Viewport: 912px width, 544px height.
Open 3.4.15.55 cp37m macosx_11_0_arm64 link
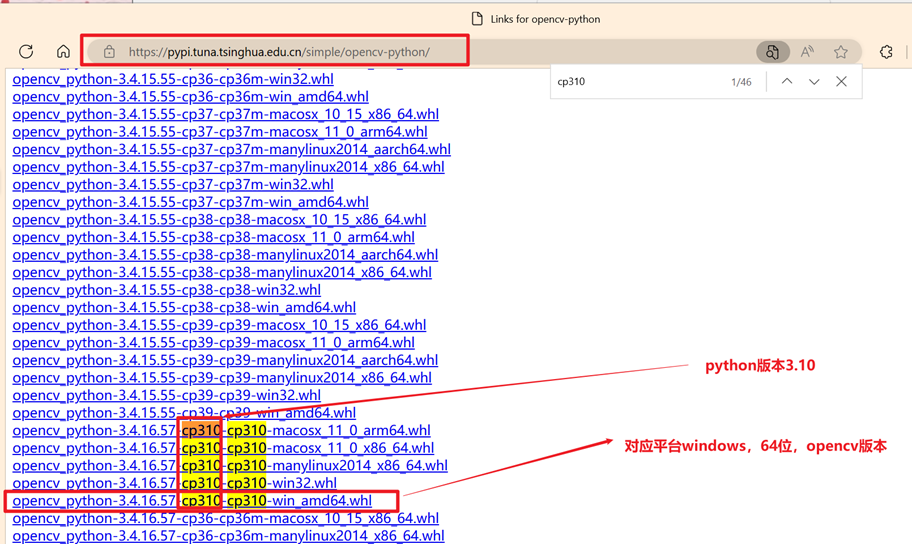tap(220, 131)
